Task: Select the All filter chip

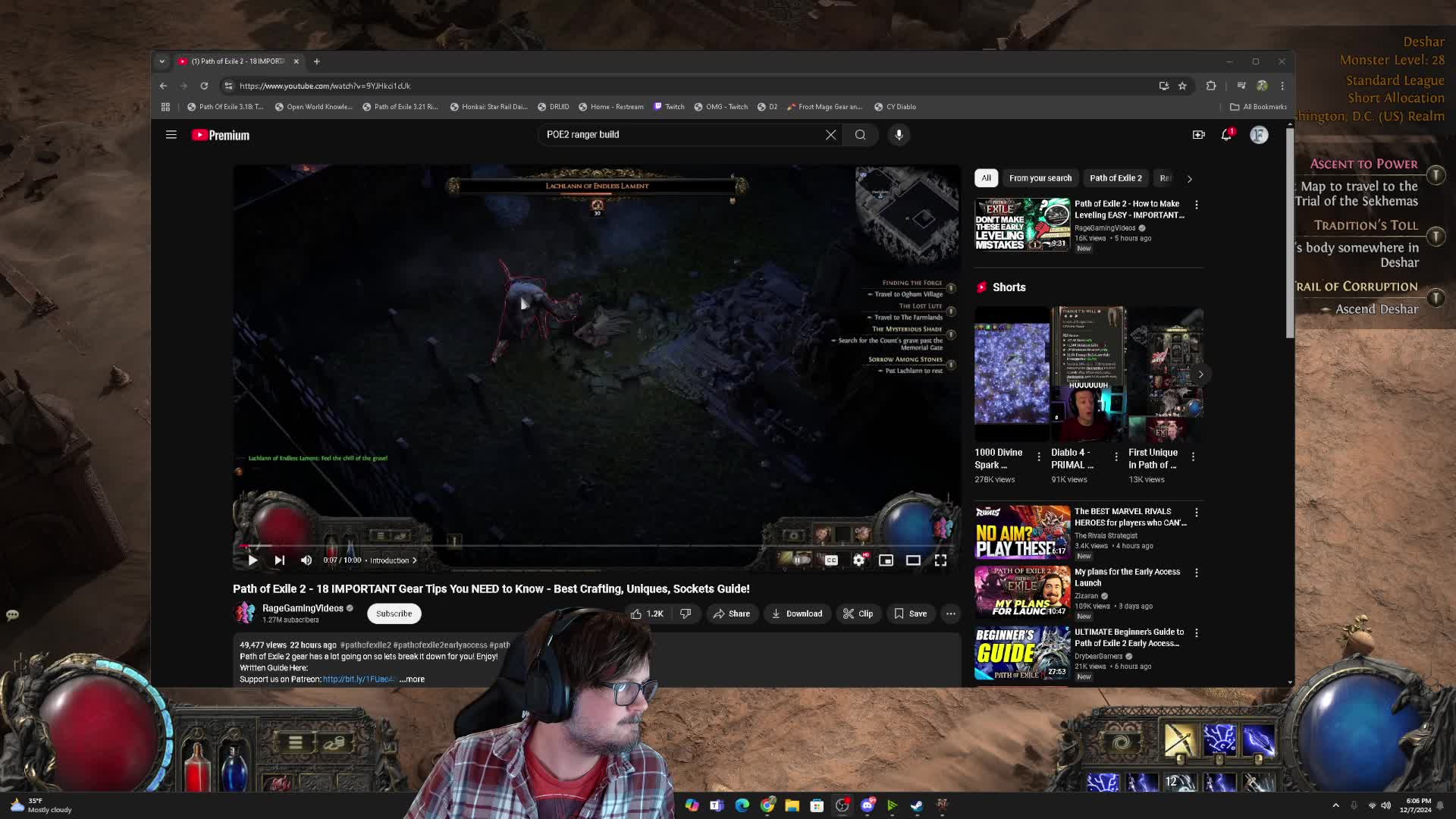Action: [x=986, y=178]
